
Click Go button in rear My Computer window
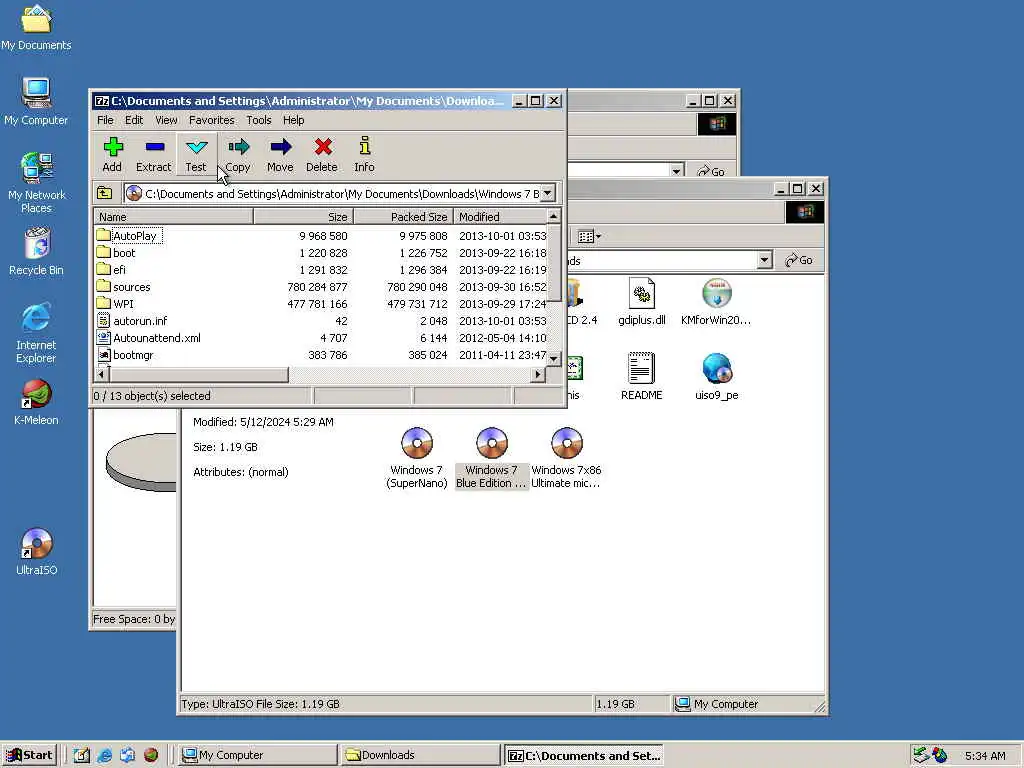tap(712, 171)
